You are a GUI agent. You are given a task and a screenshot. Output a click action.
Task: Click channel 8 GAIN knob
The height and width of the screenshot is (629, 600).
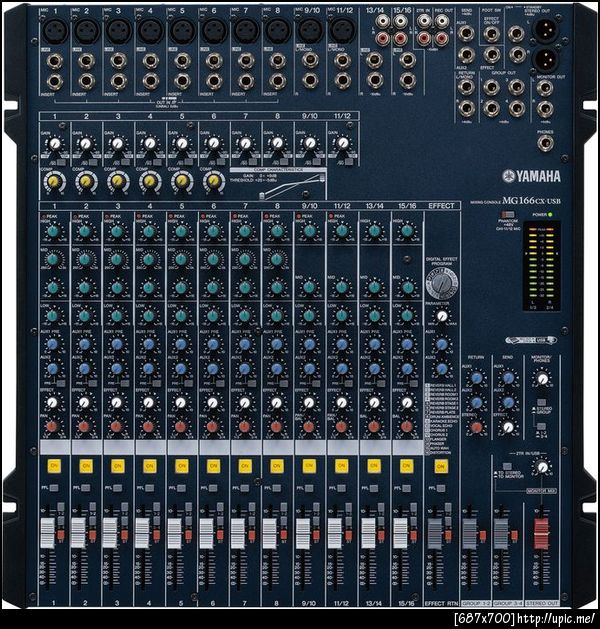tap(277, 143)
